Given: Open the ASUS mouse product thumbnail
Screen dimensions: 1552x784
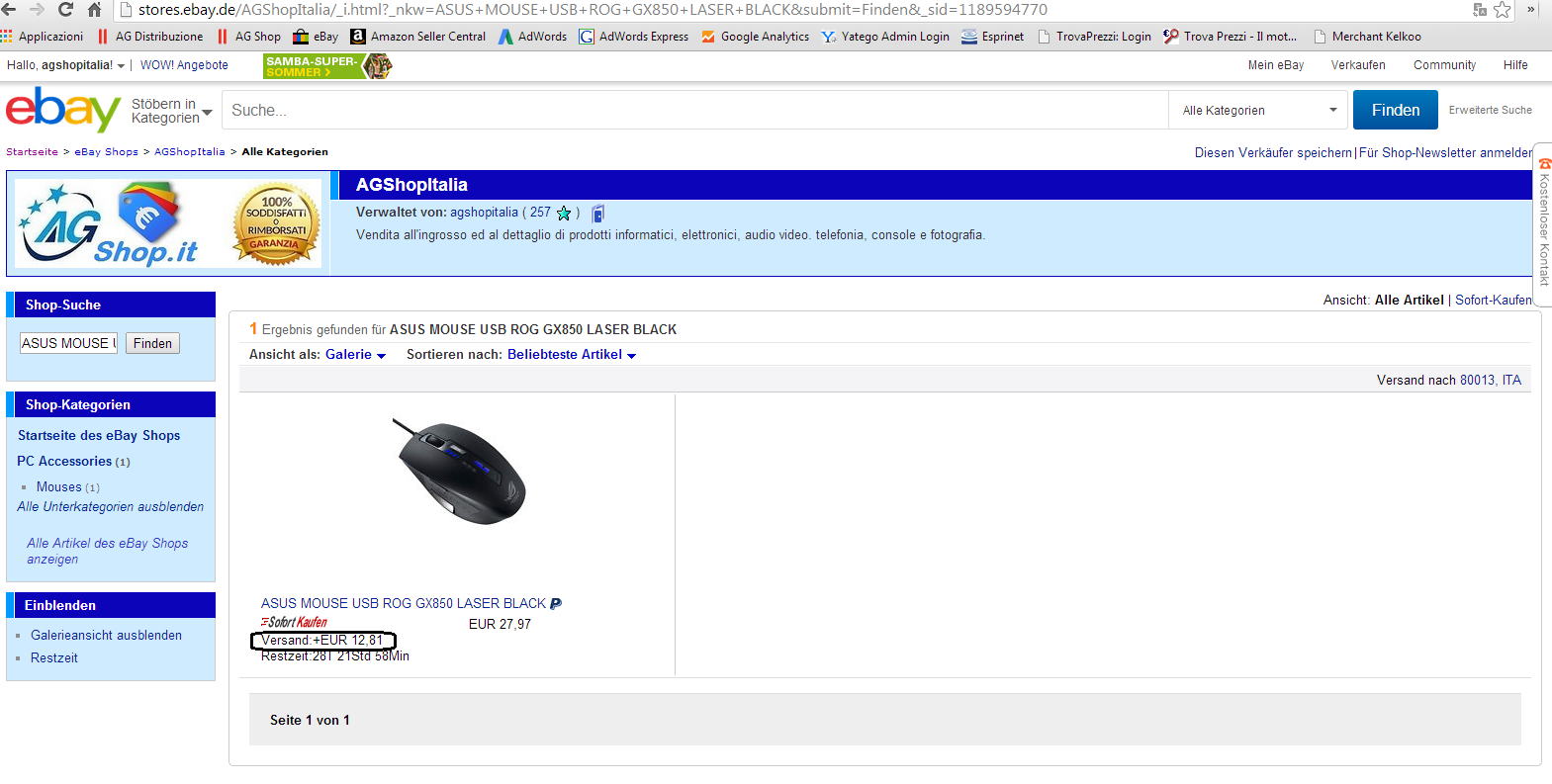Looking at the screenshot, I should pyautogui.click(x=460, y=474).
